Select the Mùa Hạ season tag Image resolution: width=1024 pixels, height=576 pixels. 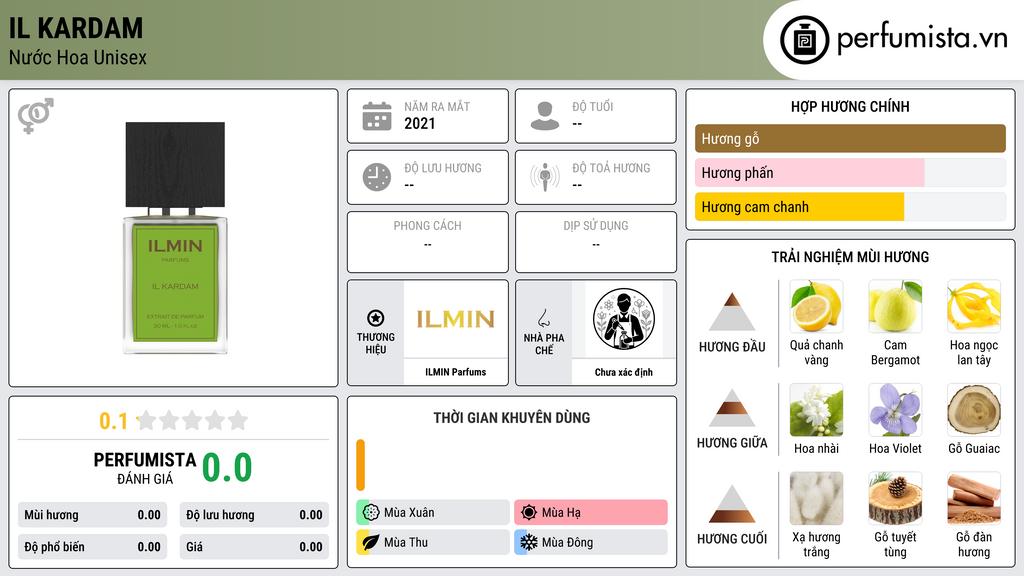coord(591,513)
